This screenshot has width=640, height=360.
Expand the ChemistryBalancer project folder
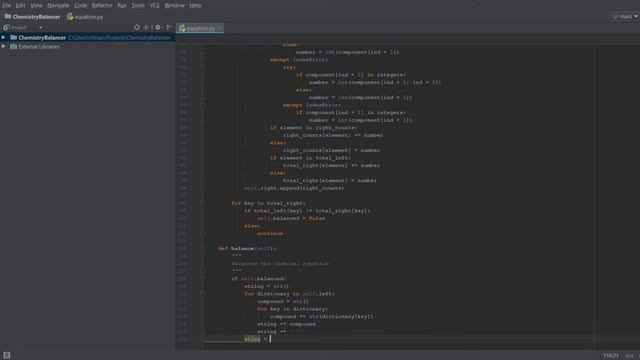[x=4, y=38]
